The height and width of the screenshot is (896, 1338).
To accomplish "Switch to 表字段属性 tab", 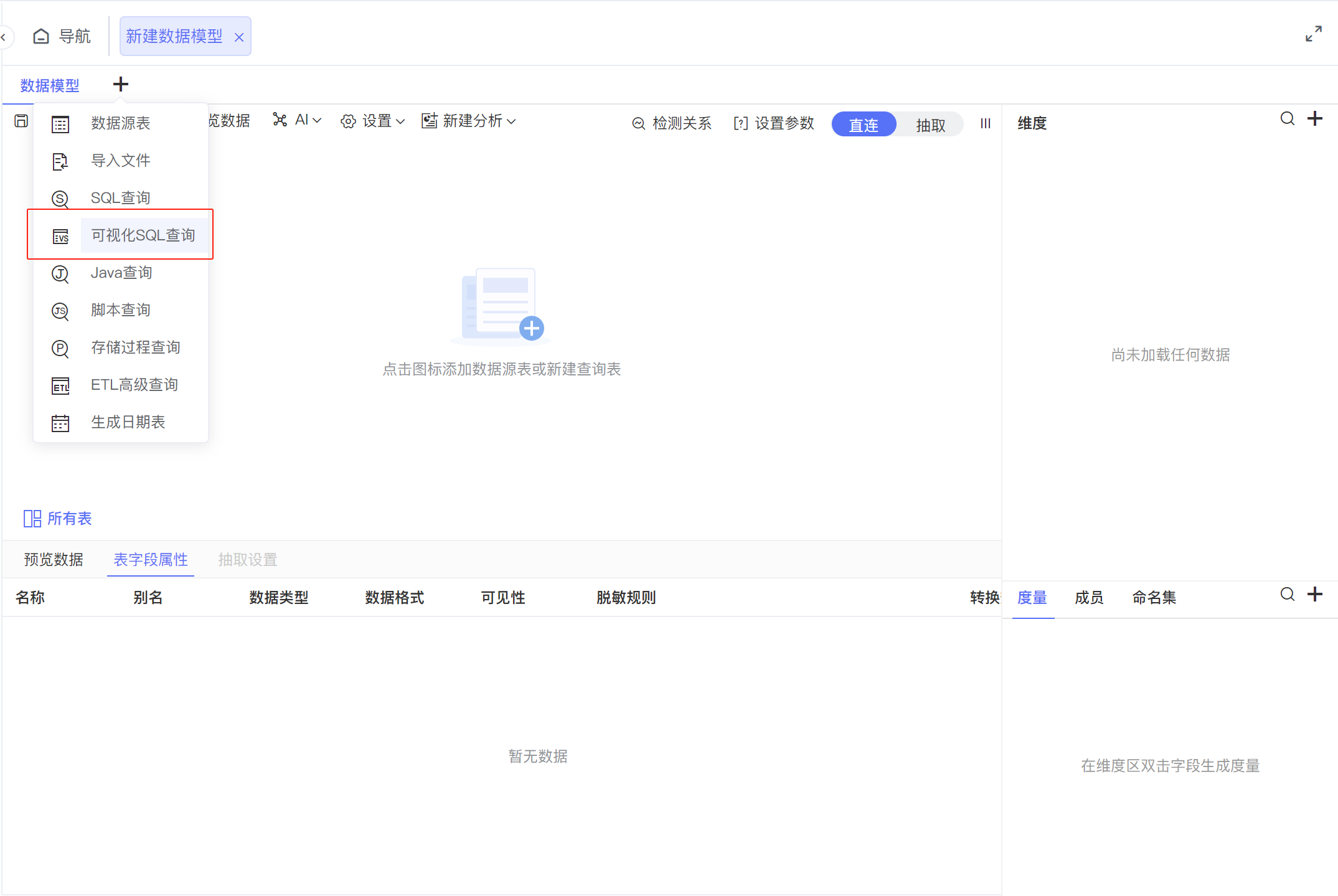I will pos(151,560).
